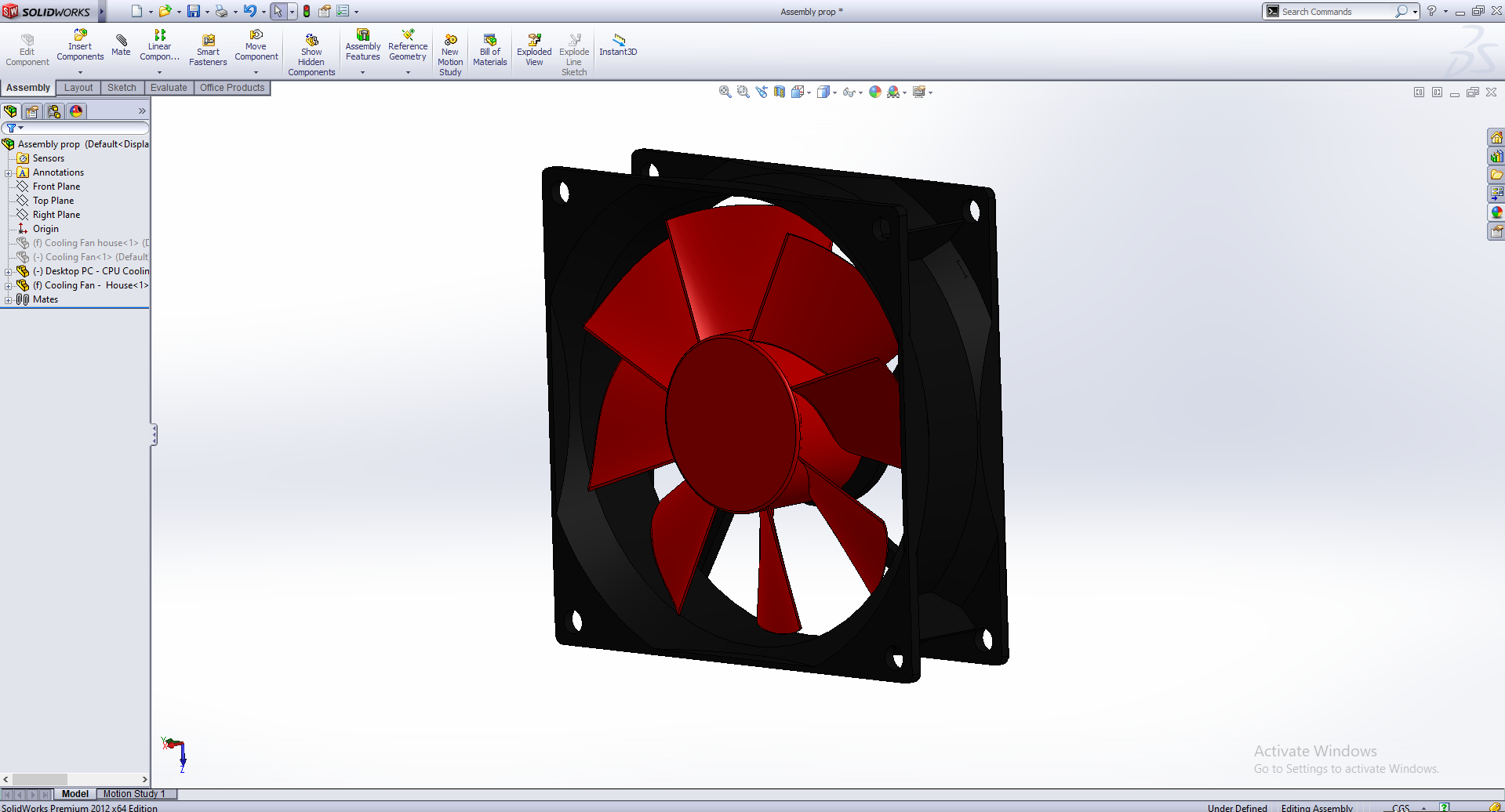Open dropdown arrow under Move Component
1505x812 pixels.
(256, 72)
